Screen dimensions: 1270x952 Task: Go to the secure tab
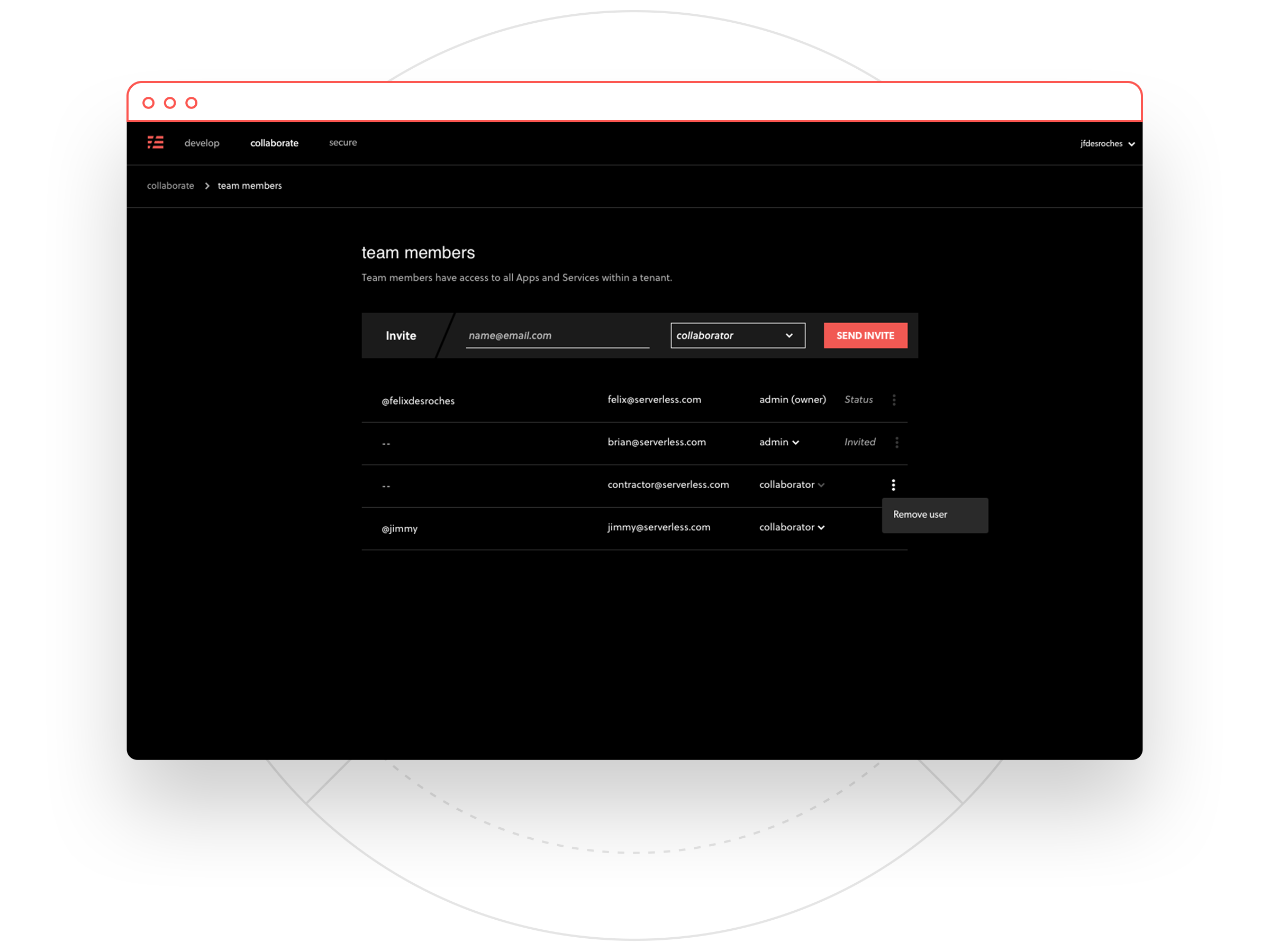pyautogui.click(x=343, y=142)
